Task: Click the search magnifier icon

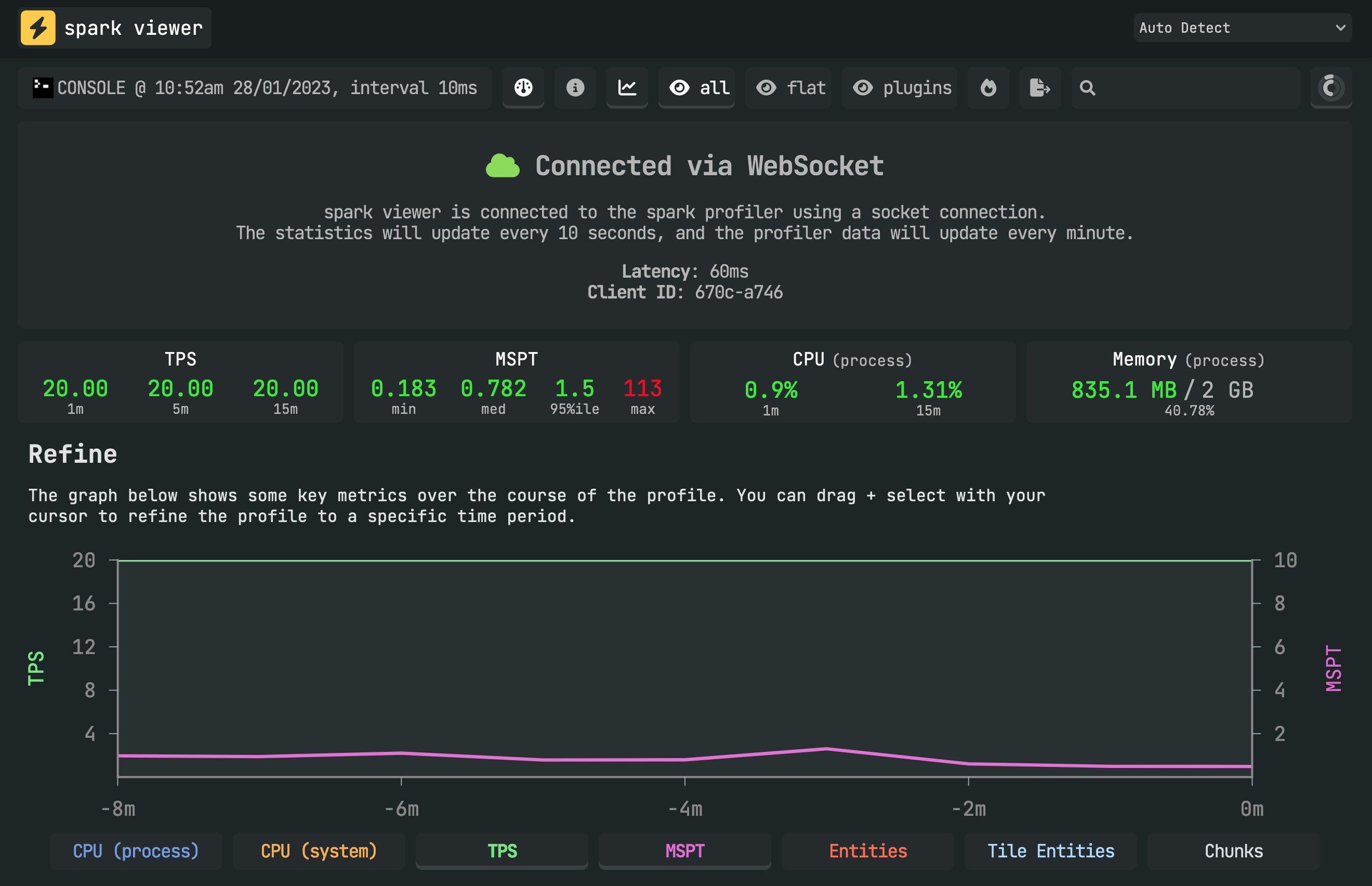Action: (1088, 88)
